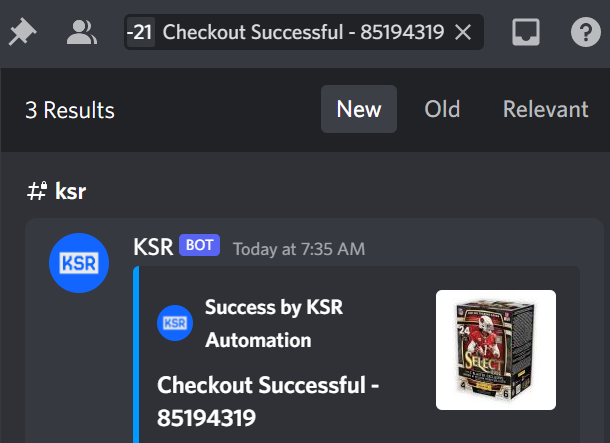Viewport: 610px width, 443px height.
Task: Toggle the member list icon
Action: (82, 32)
